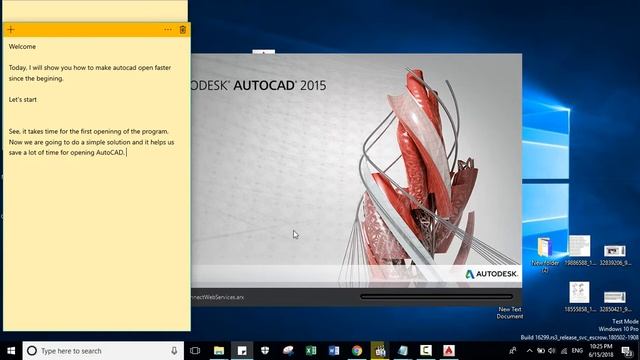Image resolution: width=640 pixels, height=360 pixels.
Task: Launch Word from the taskbar
Action: 334,351
